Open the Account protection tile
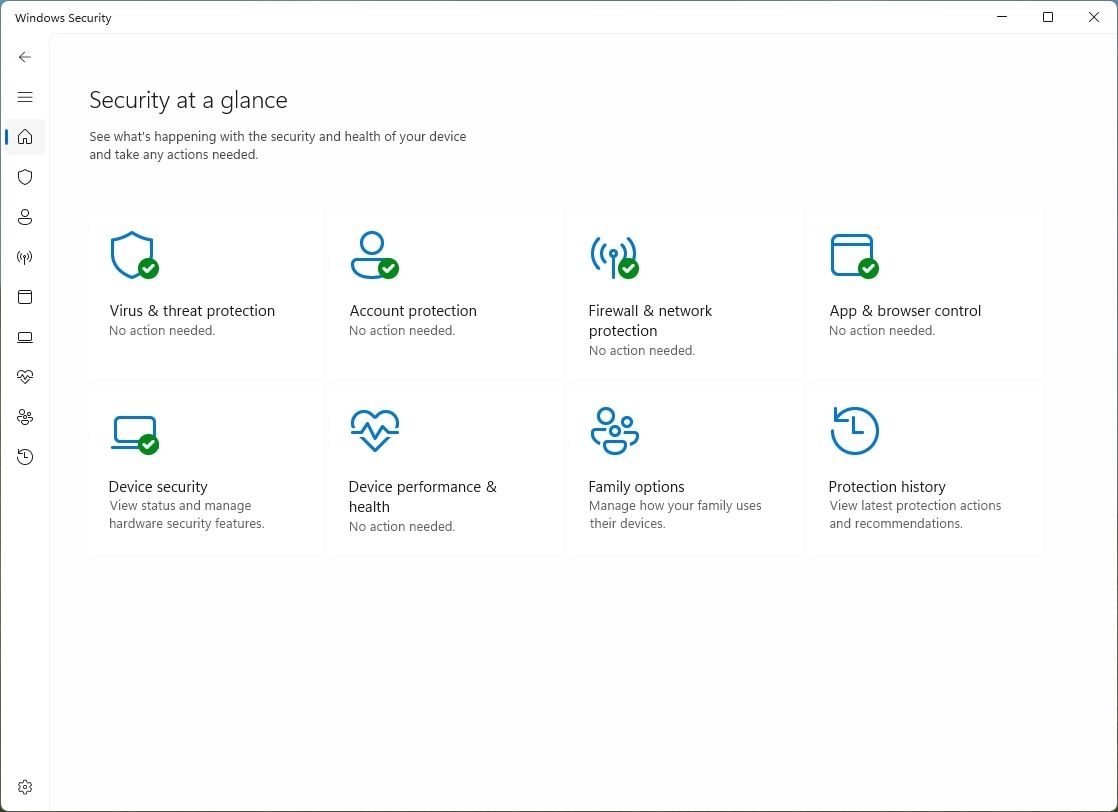Screen dimensions: 1118x812 [x=445, y=290]
